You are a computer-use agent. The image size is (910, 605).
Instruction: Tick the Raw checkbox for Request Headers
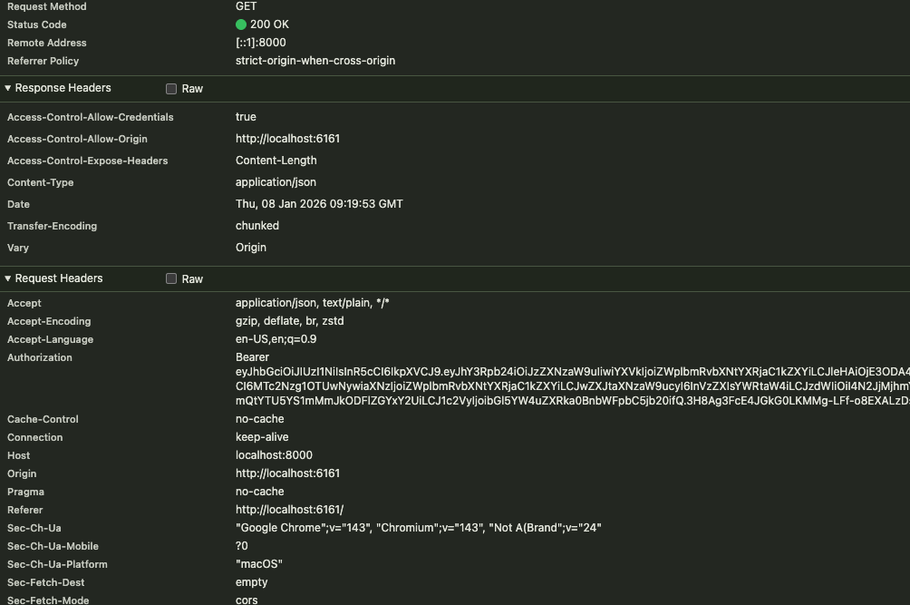tap(171, 279)
